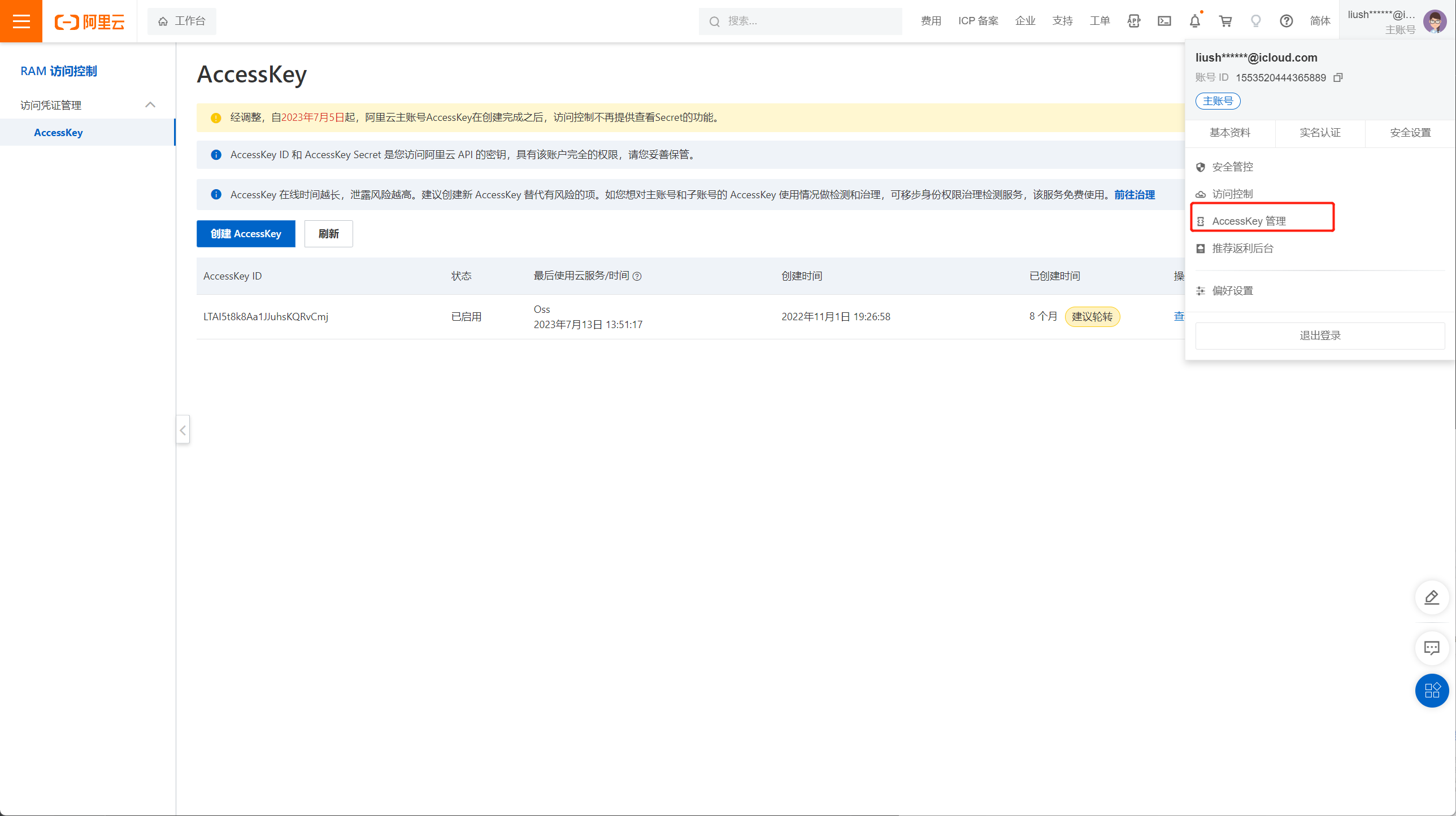Click the 偏好设置 sliders icon
Image resolution: width=1456 pixels, height=816 pixels.
1201,291
